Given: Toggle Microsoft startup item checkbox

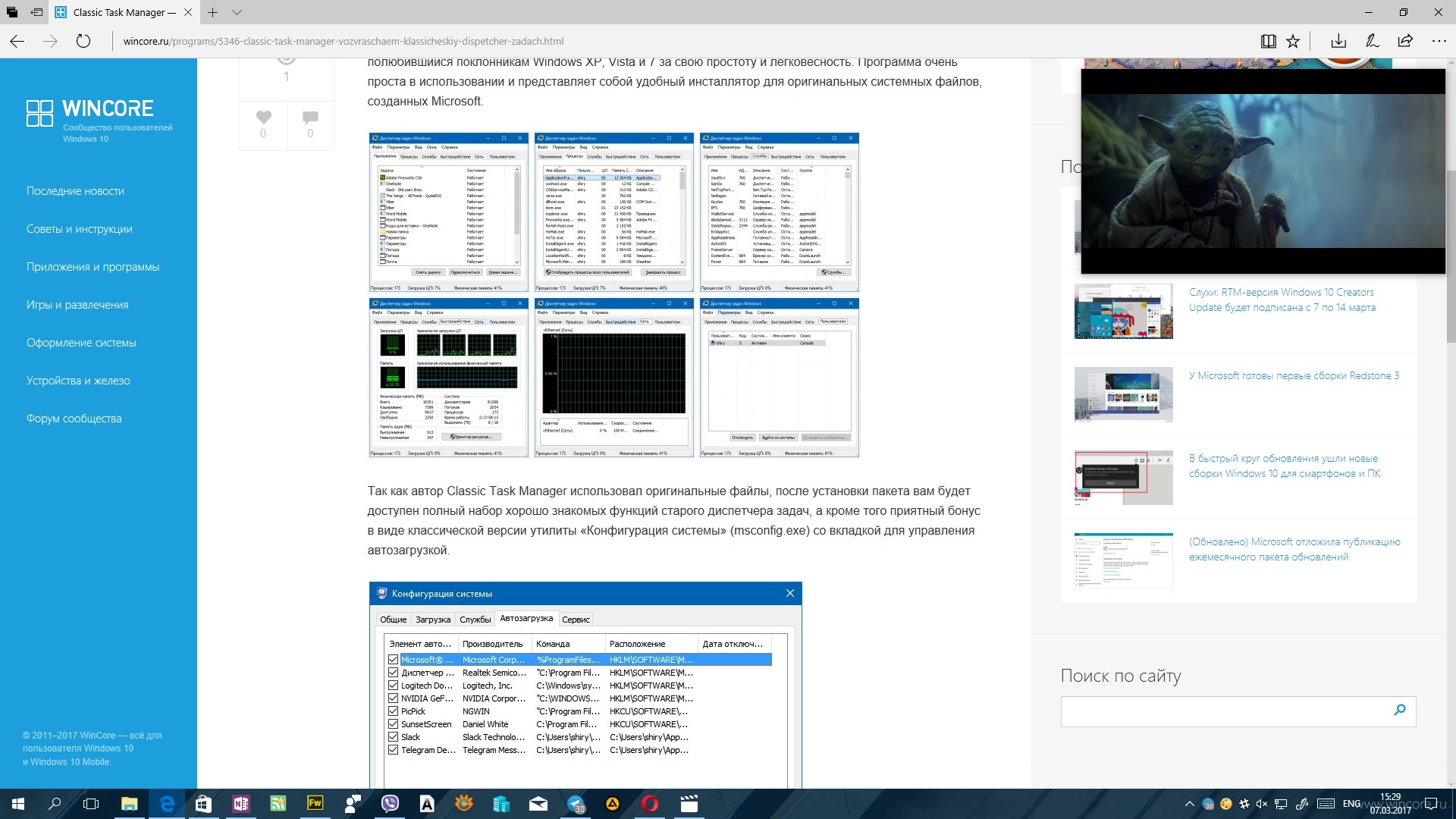Looking at the screenshot, I should pyautogui.click(x=393, y=660).
